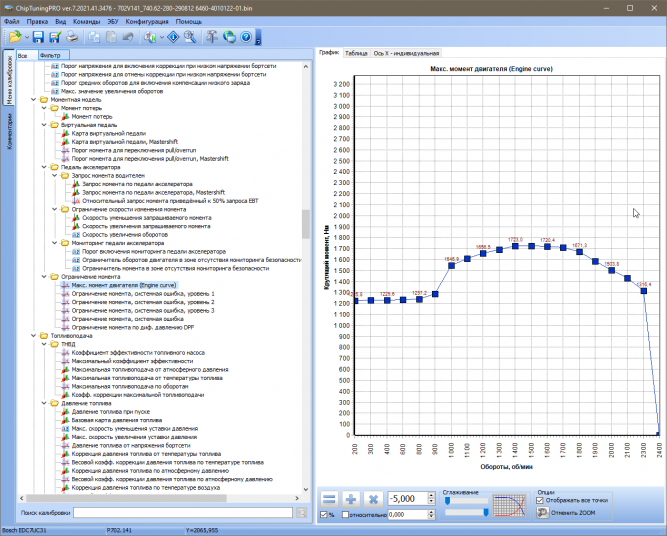Click Отменить ZOOM label

(x=573, y=513)
